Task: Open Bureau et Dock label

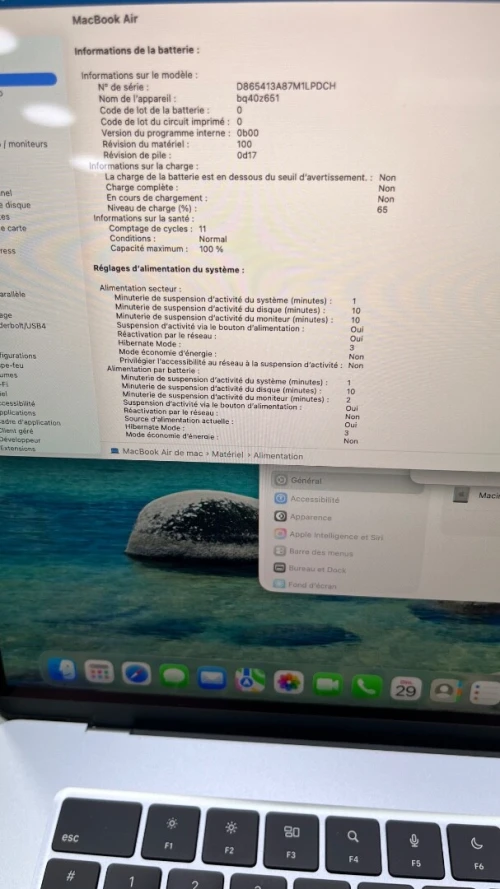Action: click(317, 569)
